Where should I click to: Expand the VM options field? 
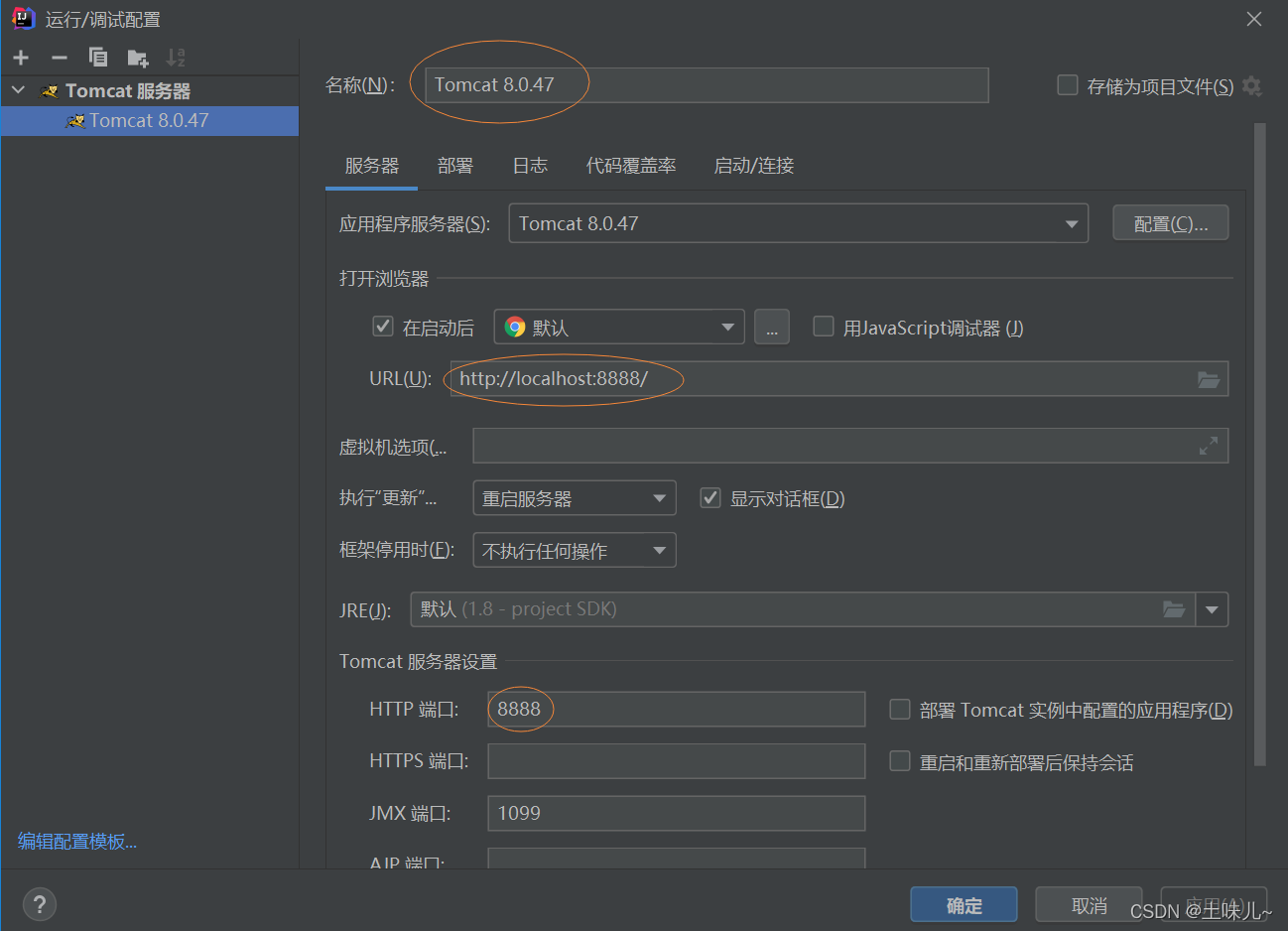coord(1208,447)
